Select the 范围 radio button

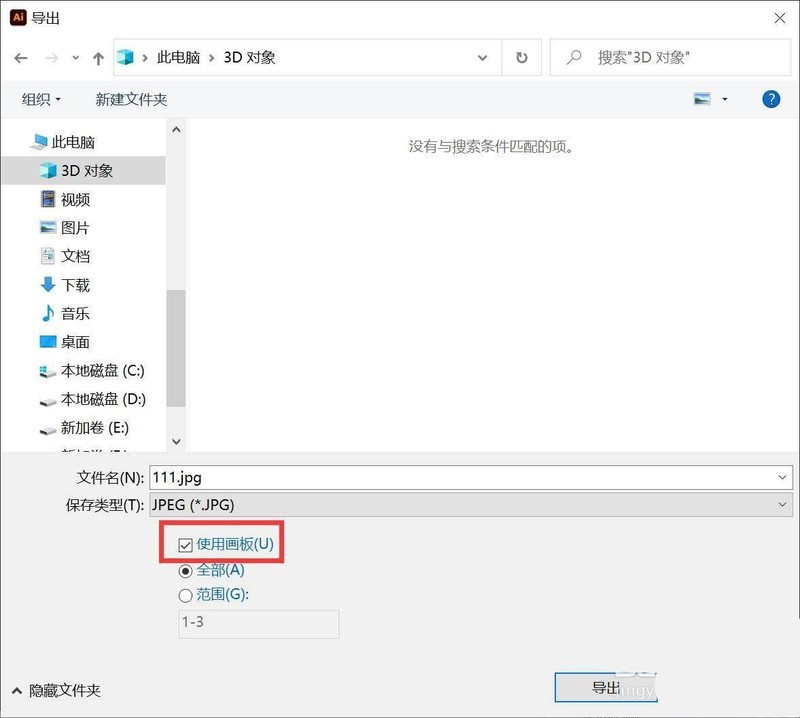(185, 595)
